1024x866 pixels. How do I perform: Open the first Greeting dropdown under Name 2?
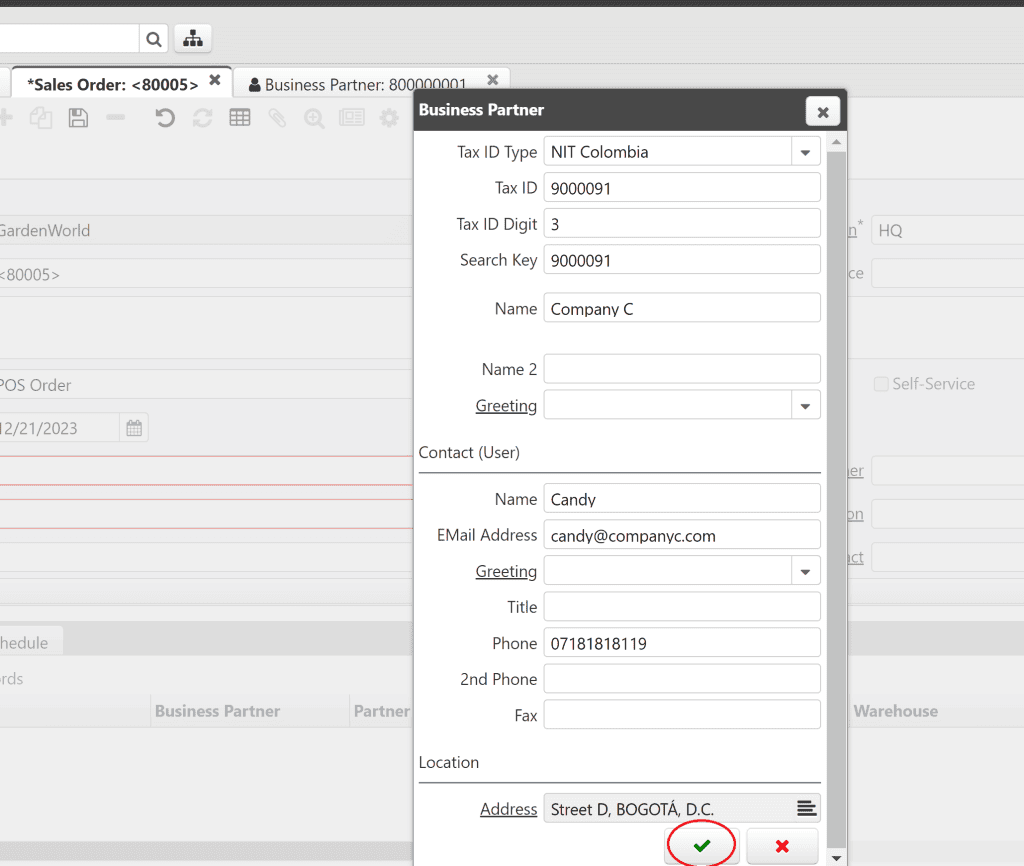point(805,405)
